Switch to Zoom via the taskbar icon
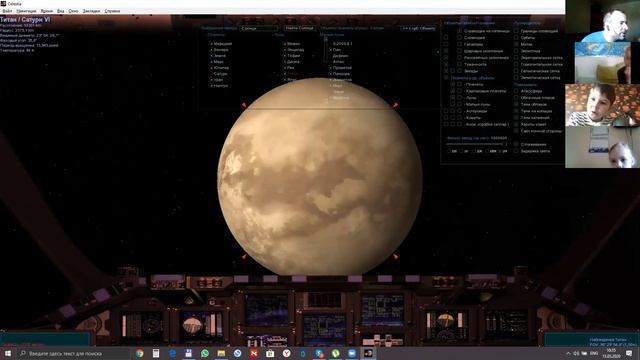This screenshot has width=640, height=360. point(352,353)
